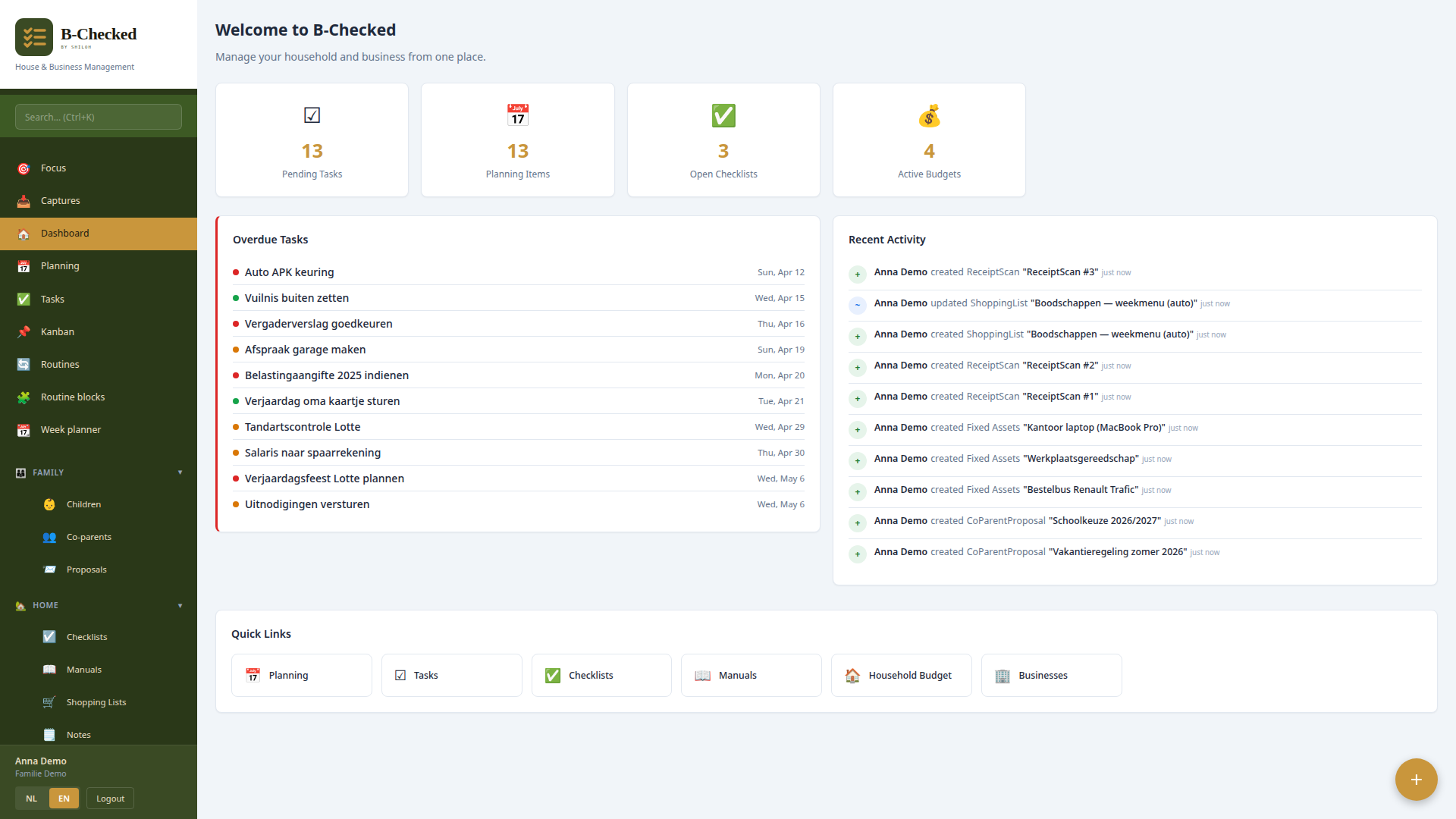Screen dimensions: 1456x819
Task: Click the Werkplaatsgereedschap activity entry
Action: click(x=1135, y=460)
